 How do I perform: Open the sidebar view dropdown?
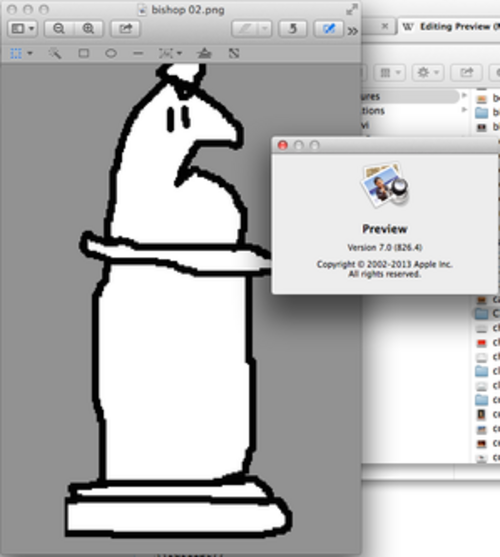tap(22, 28)
